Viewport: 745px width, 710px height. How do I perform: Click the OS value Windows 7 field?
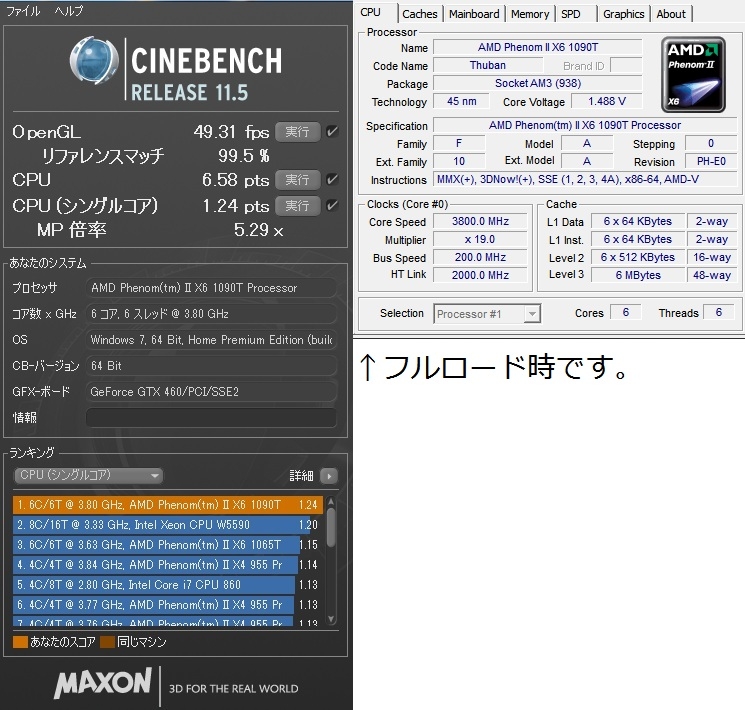coord(211,340)
